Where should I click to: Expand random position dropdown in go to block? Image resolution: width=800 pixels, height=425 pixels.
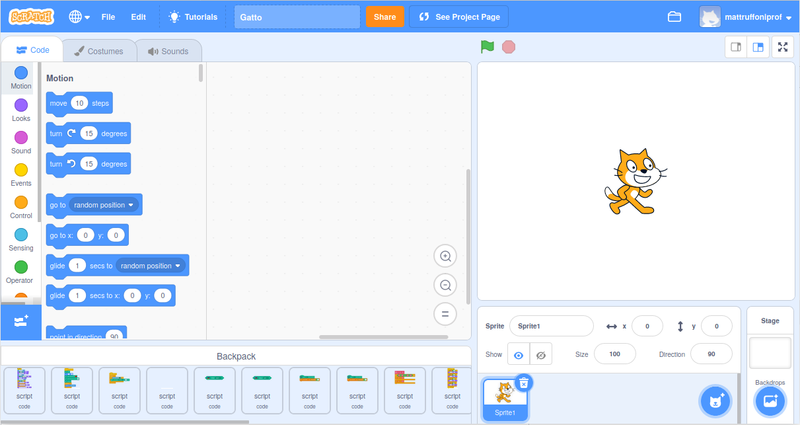click(x=130, y=205)
